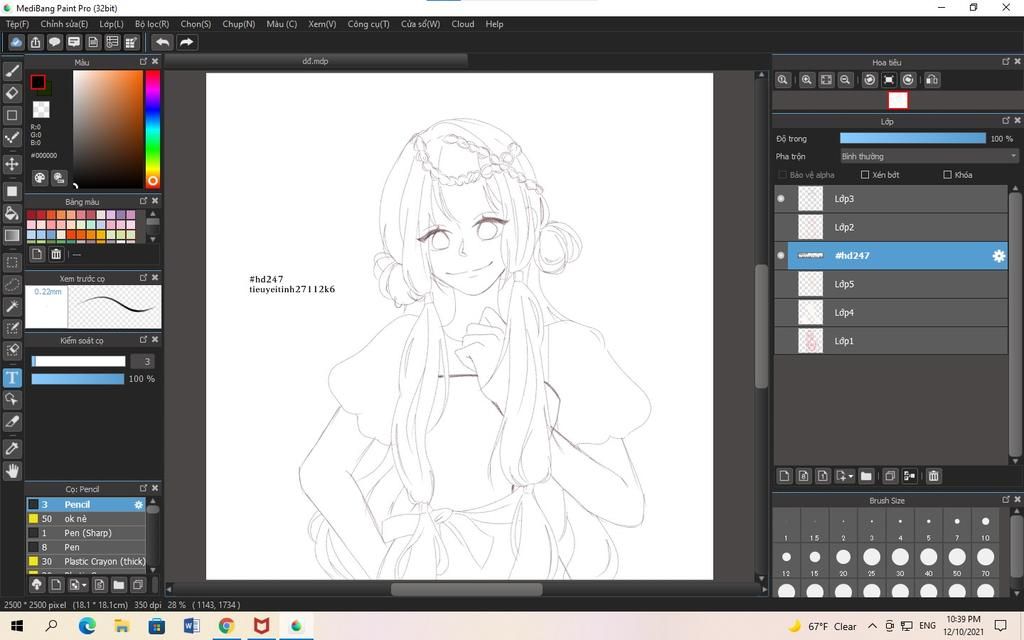The width and height of the screenshot is (1024, 640).
Task: Open the Công cụ(T) menu
Action: tap(368, 24)
